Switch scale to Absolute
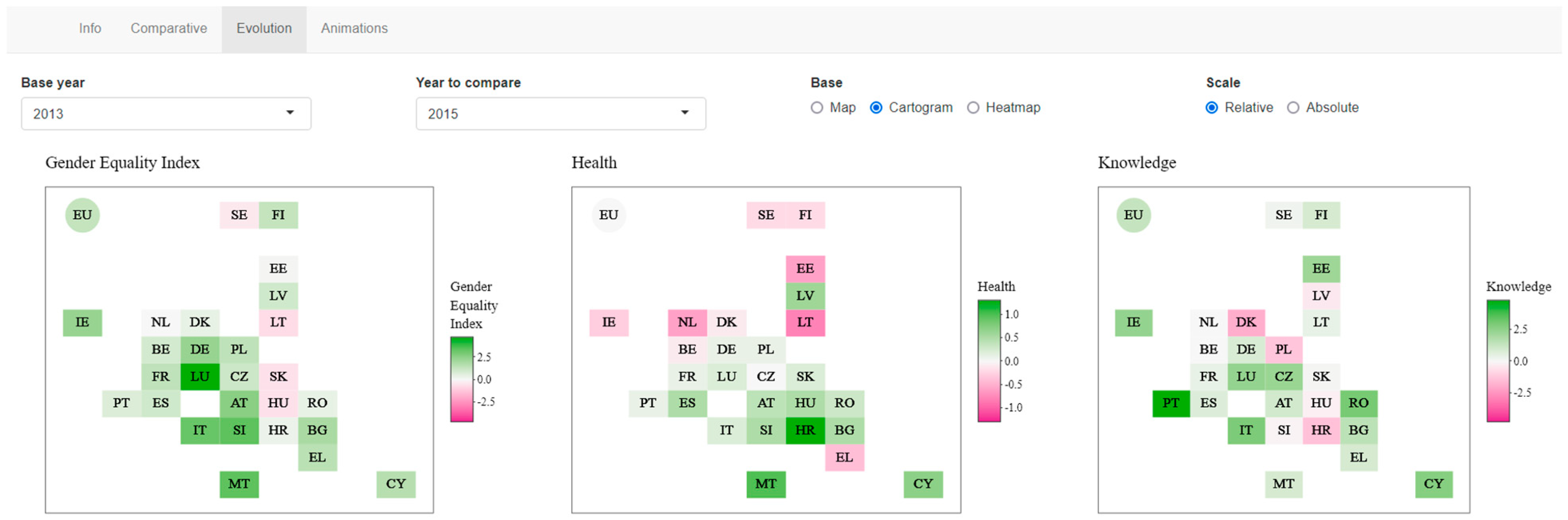Screen dimensions: 1568x520 [1294, 108]
